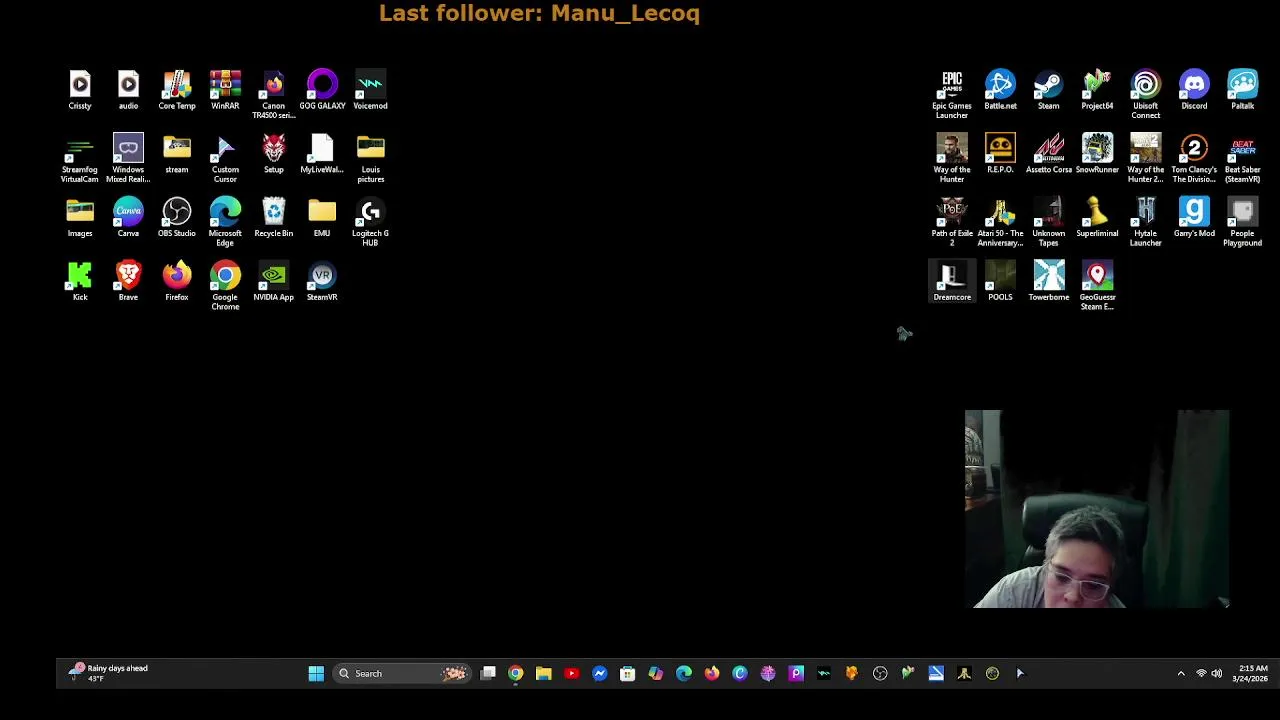
Task: Open Streamfog VirtualCam shortcut
Action: [80, 158]
